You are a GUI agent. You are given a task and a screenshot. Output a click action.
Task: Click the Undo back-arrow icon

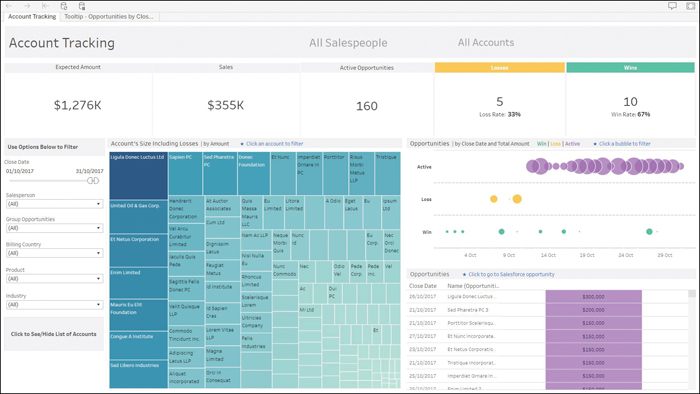pos(9,6)
